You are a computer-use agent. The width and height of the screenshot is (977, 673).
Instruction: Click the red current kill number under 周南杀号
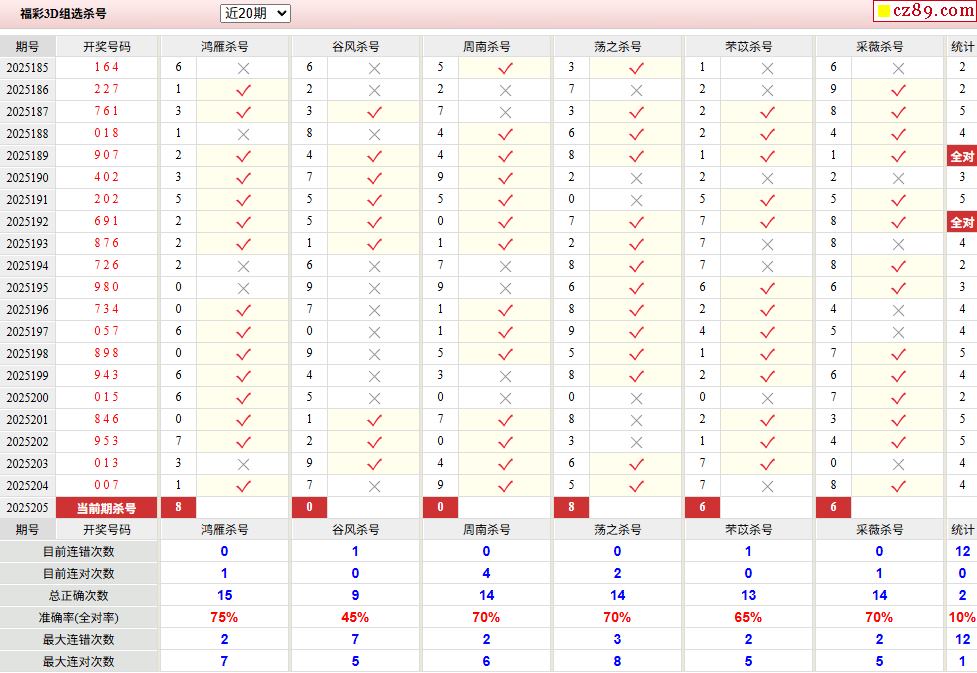click(x=440, y=507)
